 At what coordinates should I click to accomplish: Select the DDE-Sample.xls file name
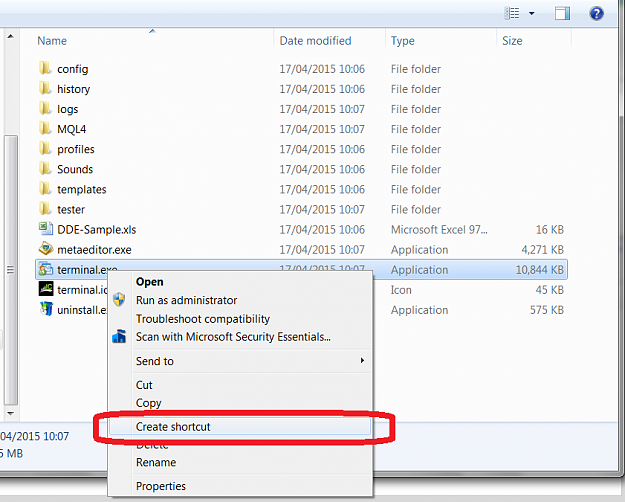[96, 230]
